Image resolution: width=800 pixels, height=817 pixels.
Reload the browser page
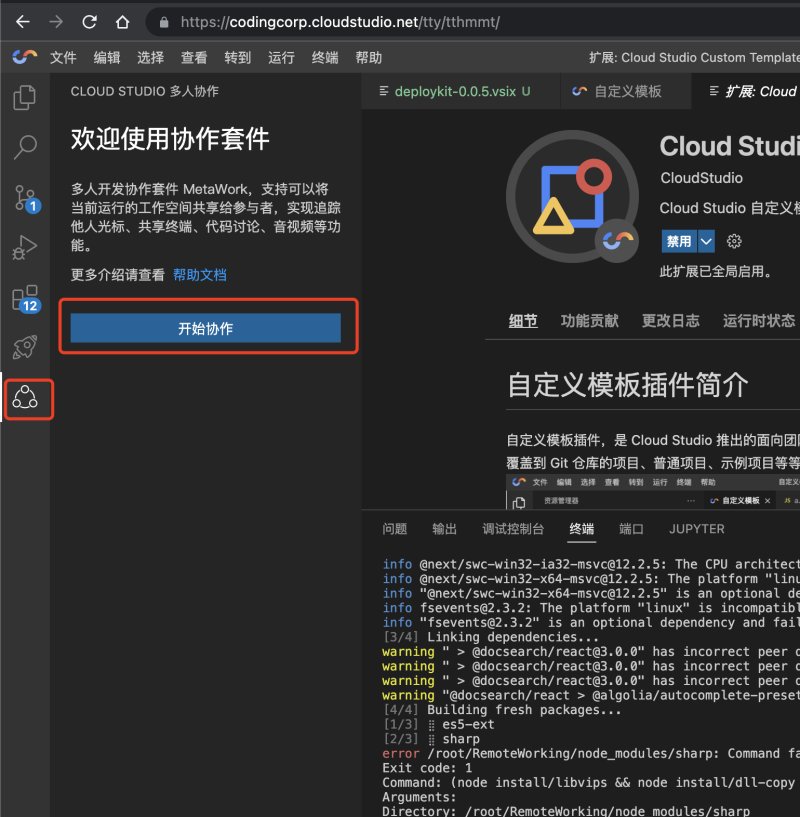tap(89, 22)
